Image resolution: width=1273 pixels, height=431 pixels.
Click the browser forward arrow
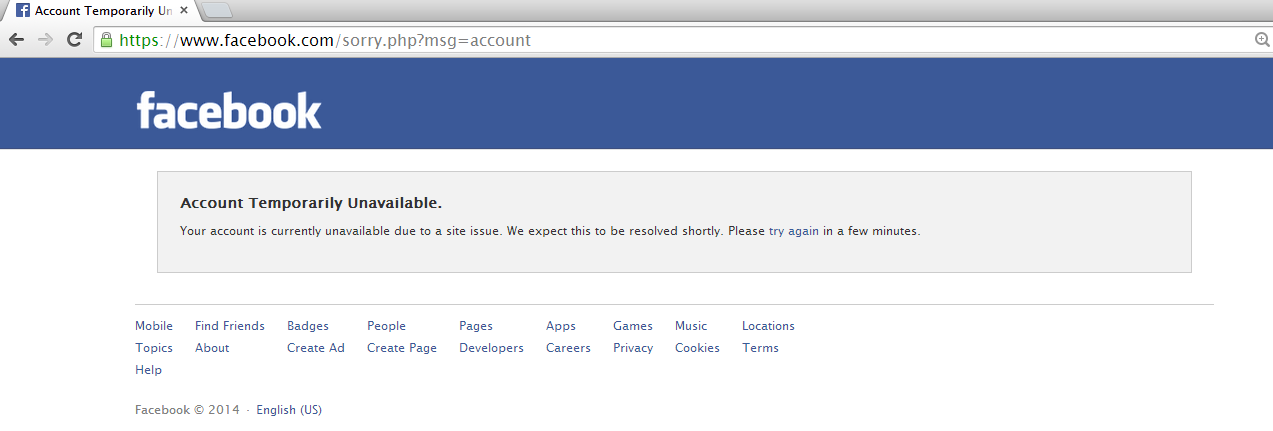[45, 40]
